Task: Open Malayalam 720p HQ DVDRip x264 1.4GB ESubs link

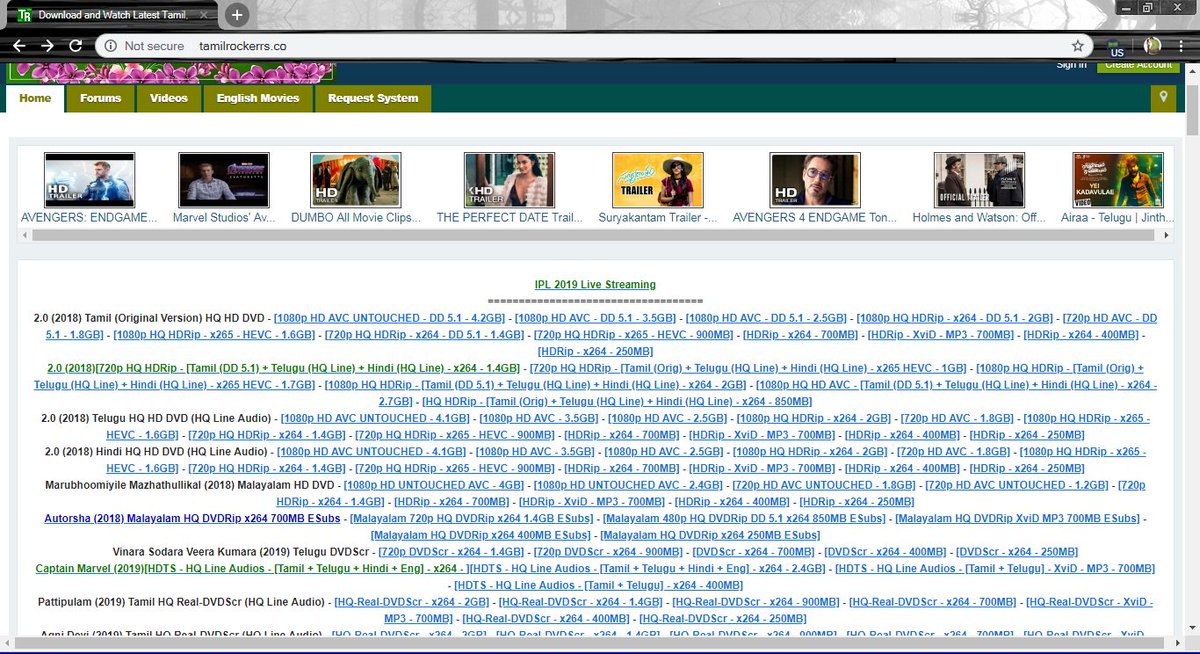Action: [471, 519]
